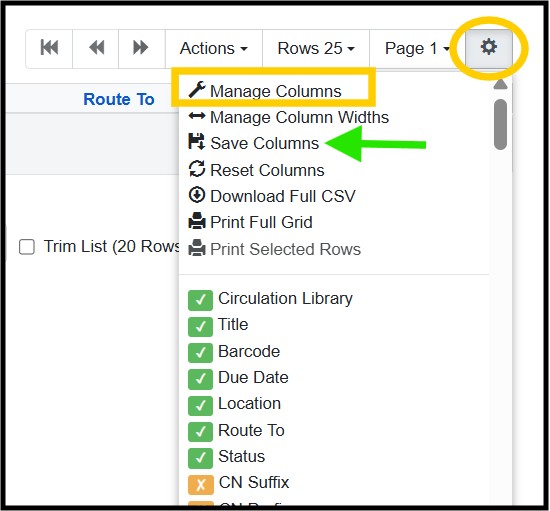Open the Page 1 dropdown

[x=417, y=48]
